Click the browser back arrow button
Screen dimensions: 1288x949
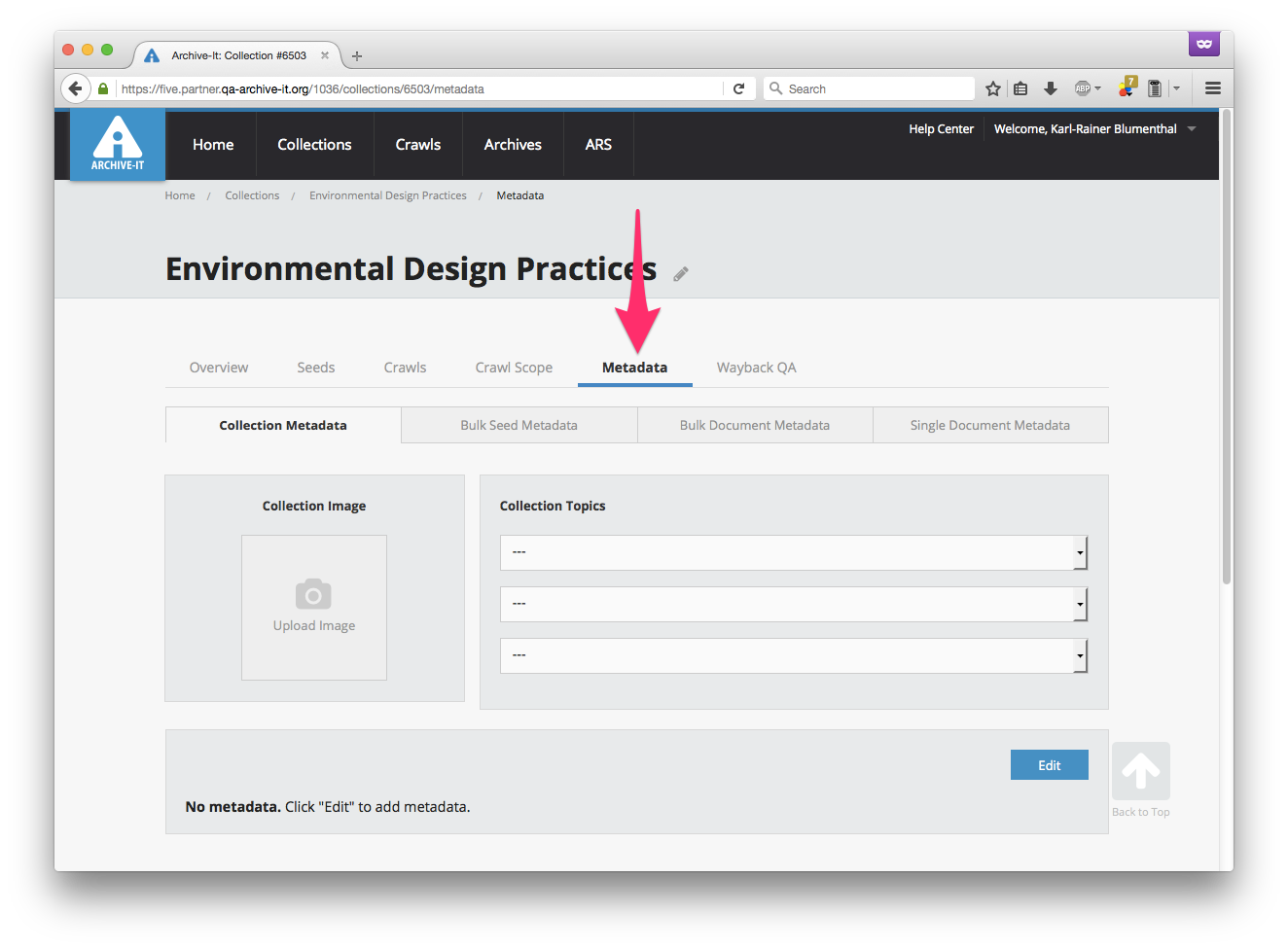(76, 88)
